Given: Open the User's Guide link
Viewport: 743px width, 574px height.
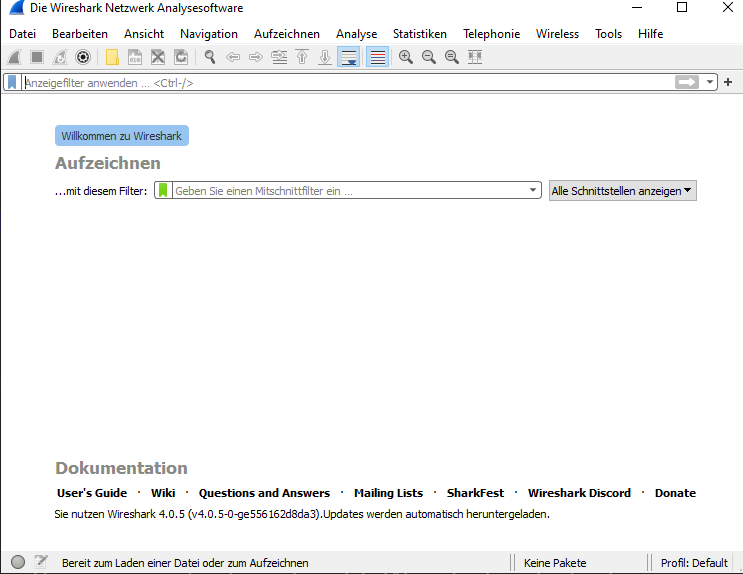Looking at the screenshot, I should 92,493.
